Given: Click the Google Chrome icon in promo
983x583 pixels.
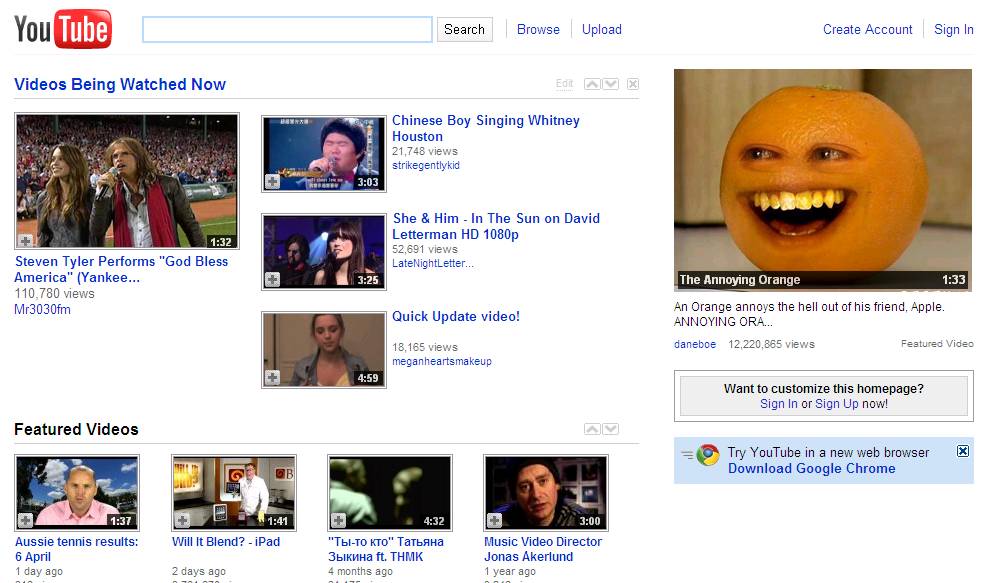Looking at the screenshot, I should click(x=708, y=456).
